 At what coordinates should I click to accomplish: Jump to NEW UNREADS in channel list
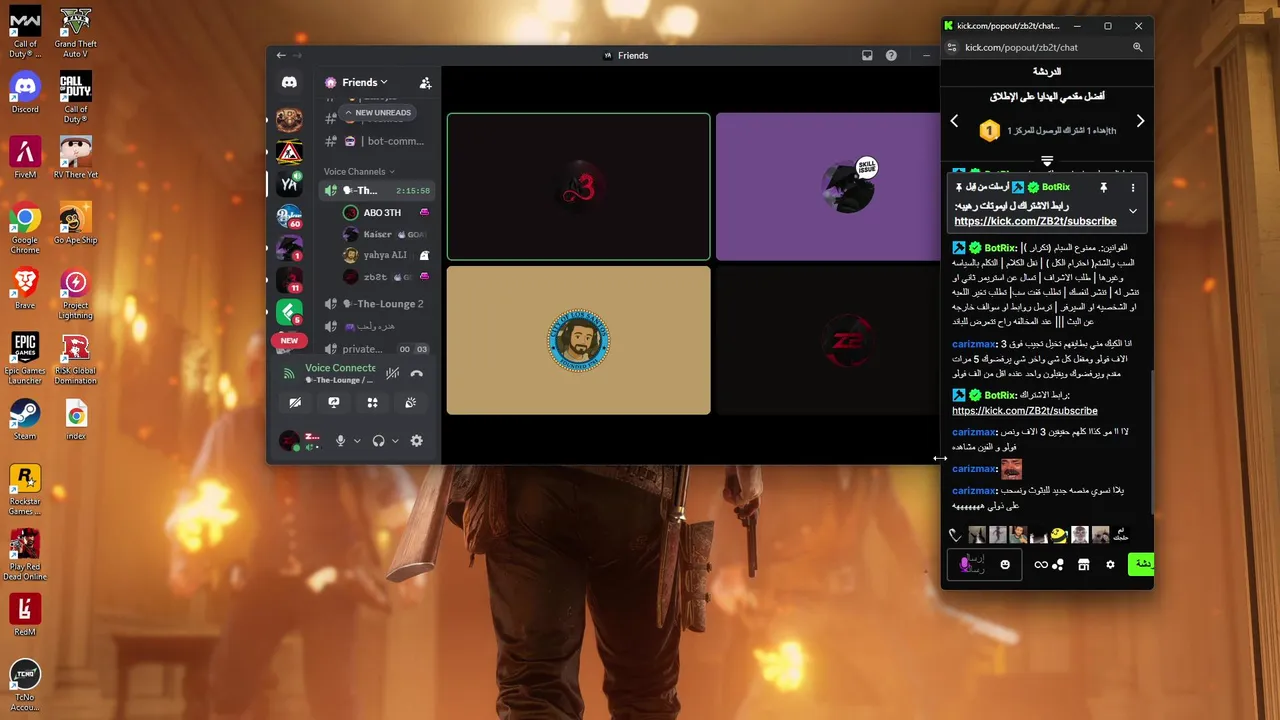point(377,113)
